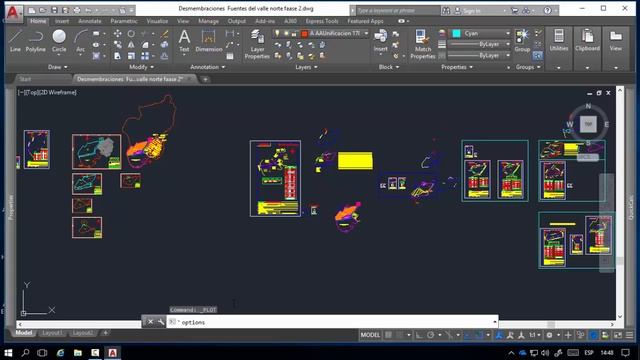This screenshot has height=360, width=640.
Task: Open the Parametric ribbon tab
Action: [124, 21]
